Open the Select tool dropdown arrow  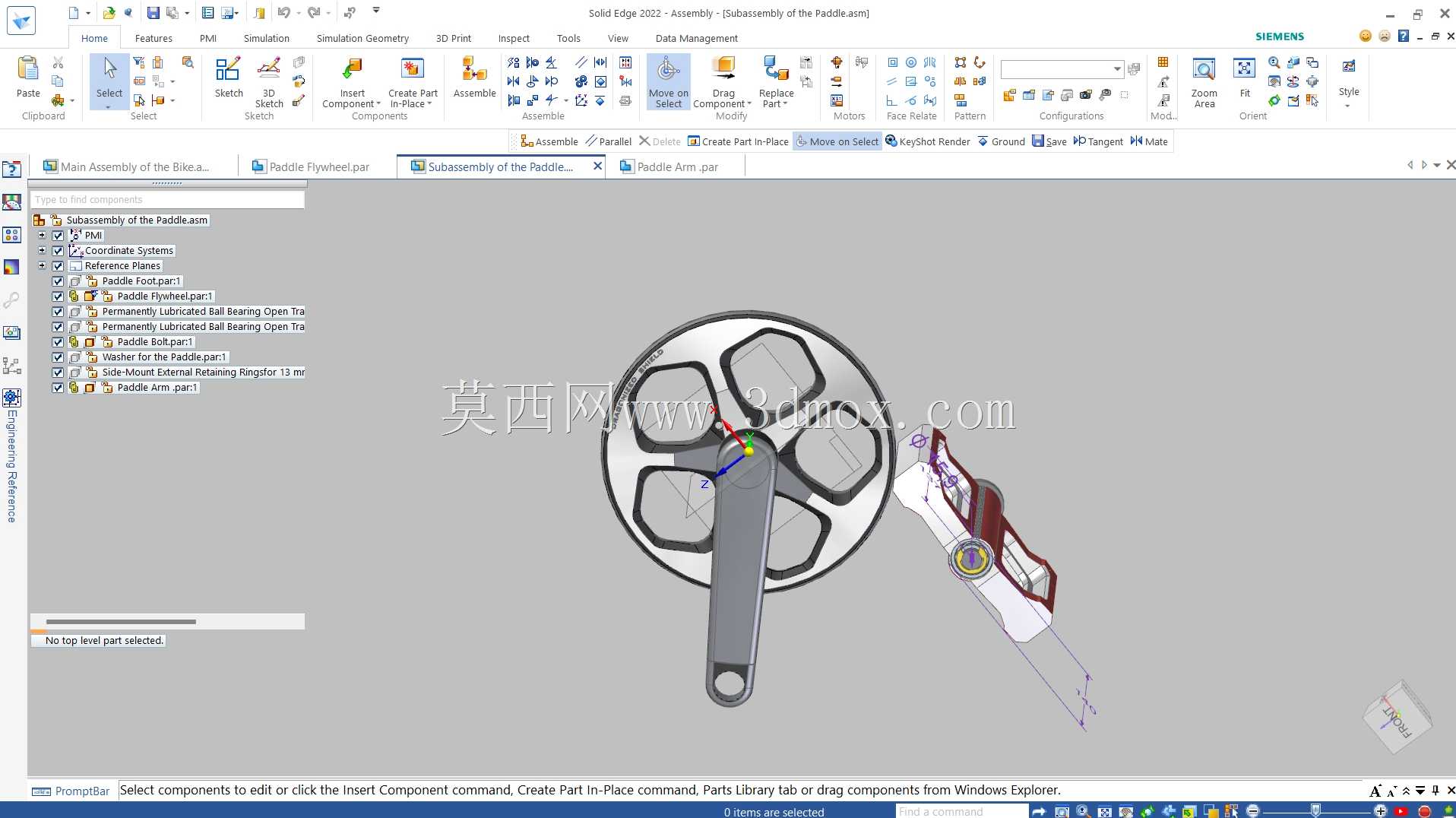(109, 107)
